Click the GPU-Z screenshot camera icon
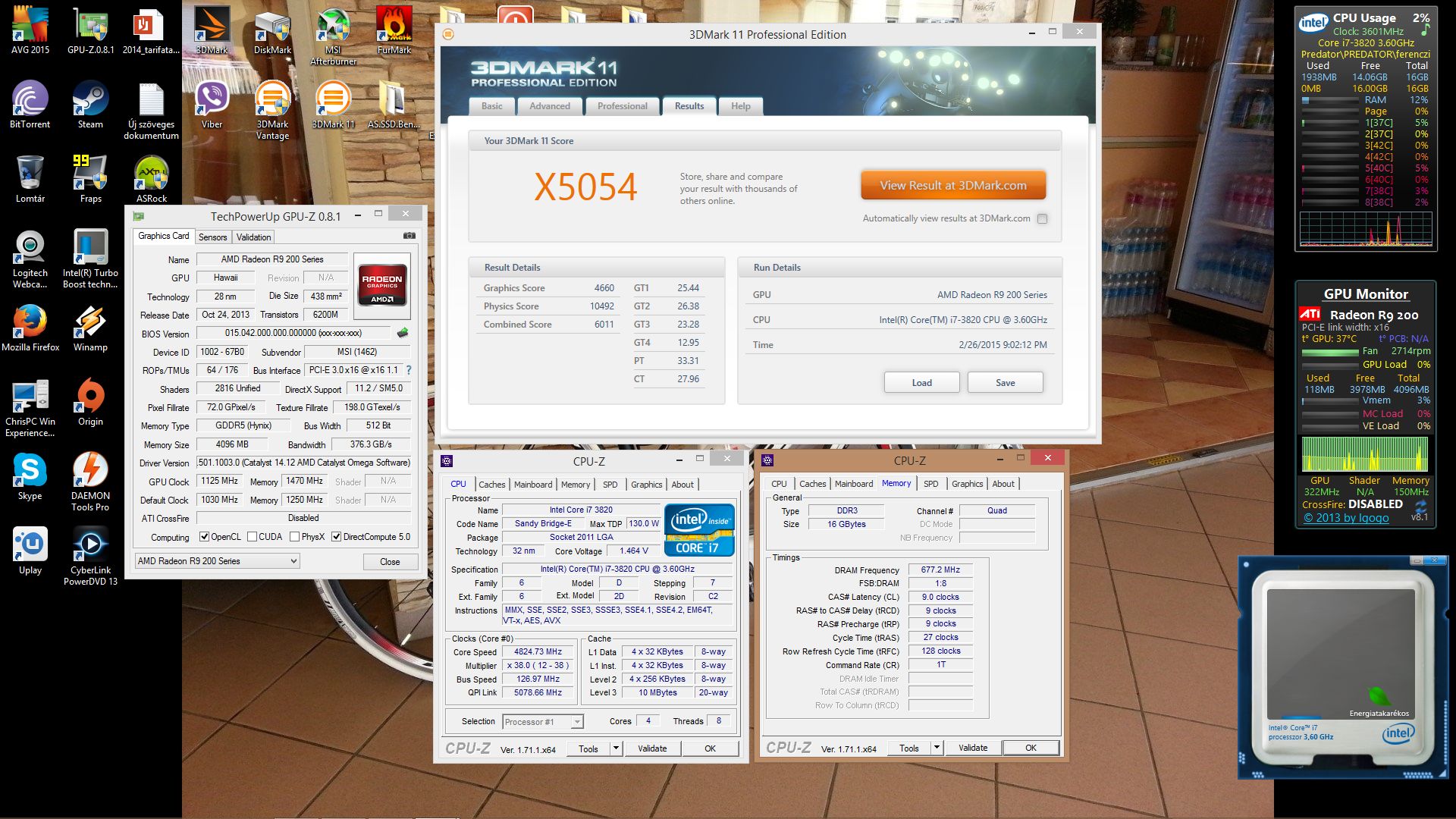The height and width of the screenshot is (819, 1456). click(x=409, y=236)
